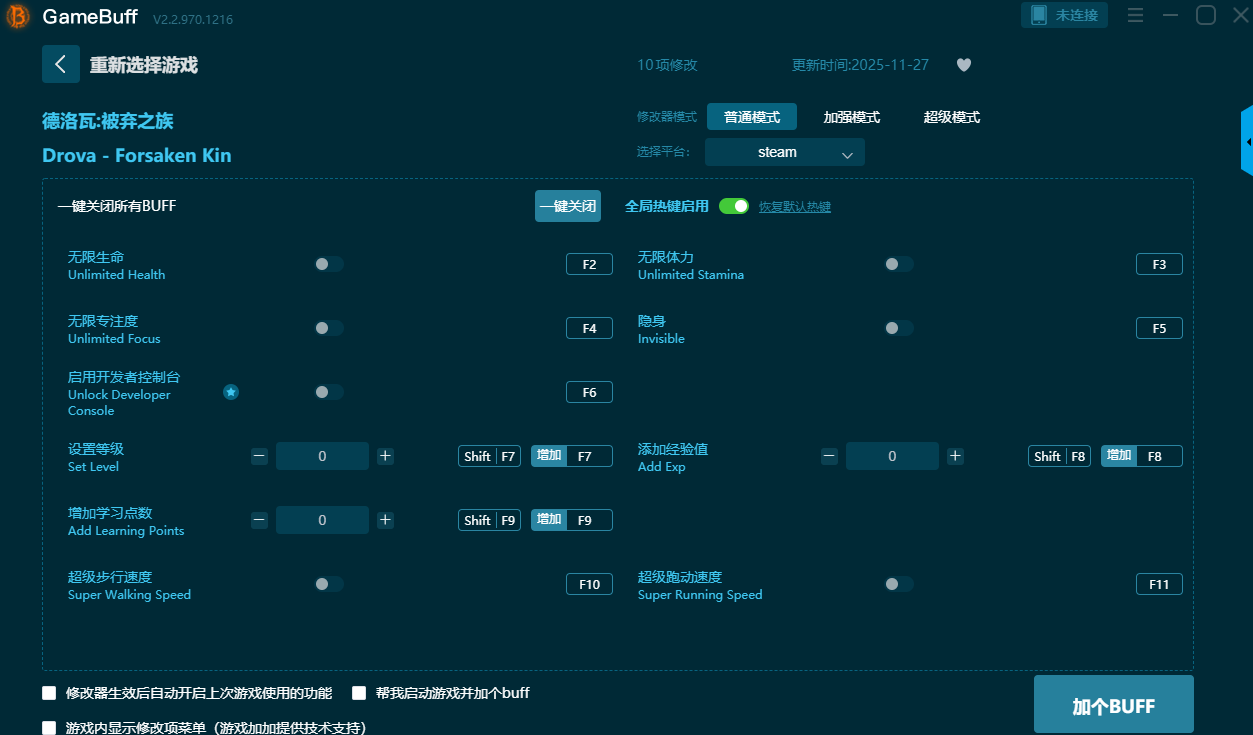Click the GameBuff logo icon
The height and width of the screenshot is (735, 1253).
[x=18, y=17]
